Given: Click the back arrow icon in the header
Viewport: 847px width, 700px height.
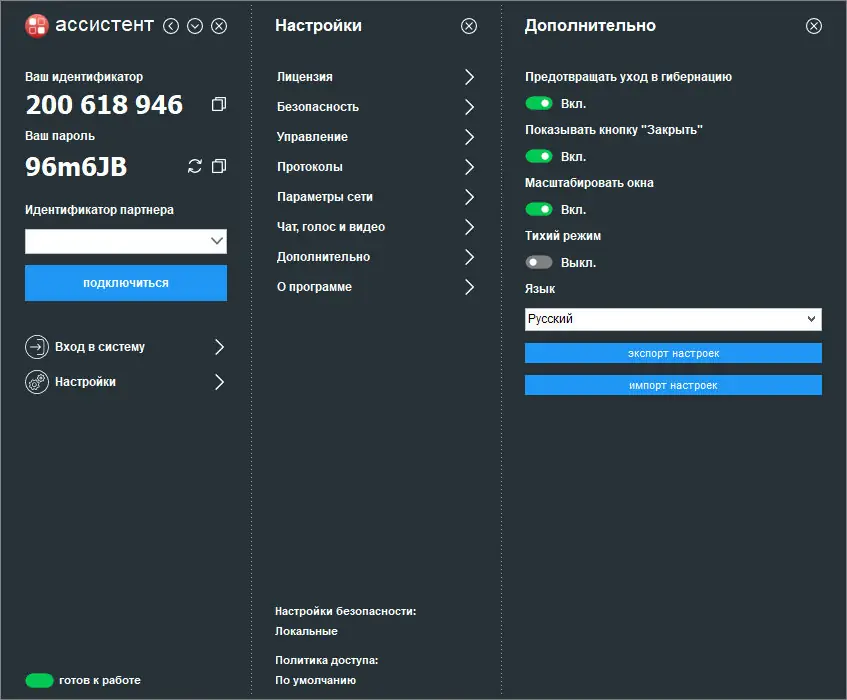Looking at the screenshot, I should [x=171, y=26].
